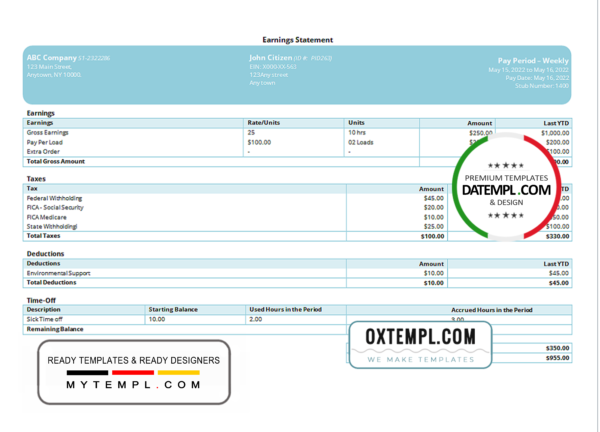This screenshot has height=432, width=600.
Task: Click the Earnings Statement title
Action: coord(297,40)
